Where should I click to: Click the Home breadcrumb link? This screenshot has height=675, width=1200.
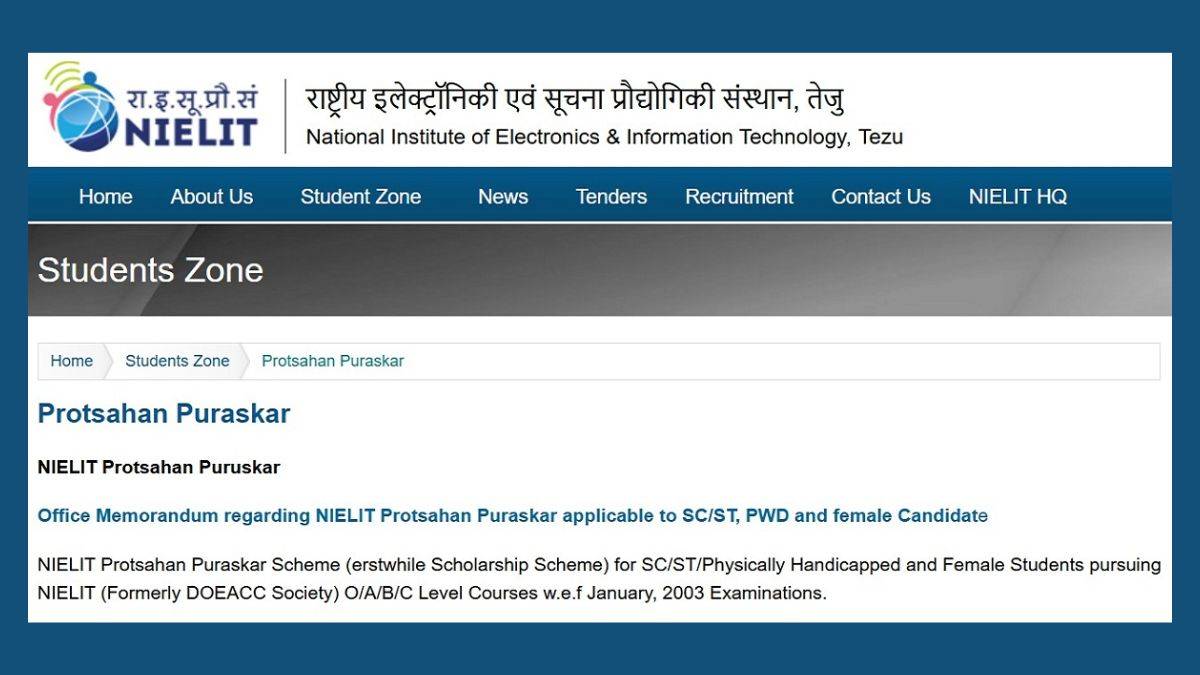[71, 361]
